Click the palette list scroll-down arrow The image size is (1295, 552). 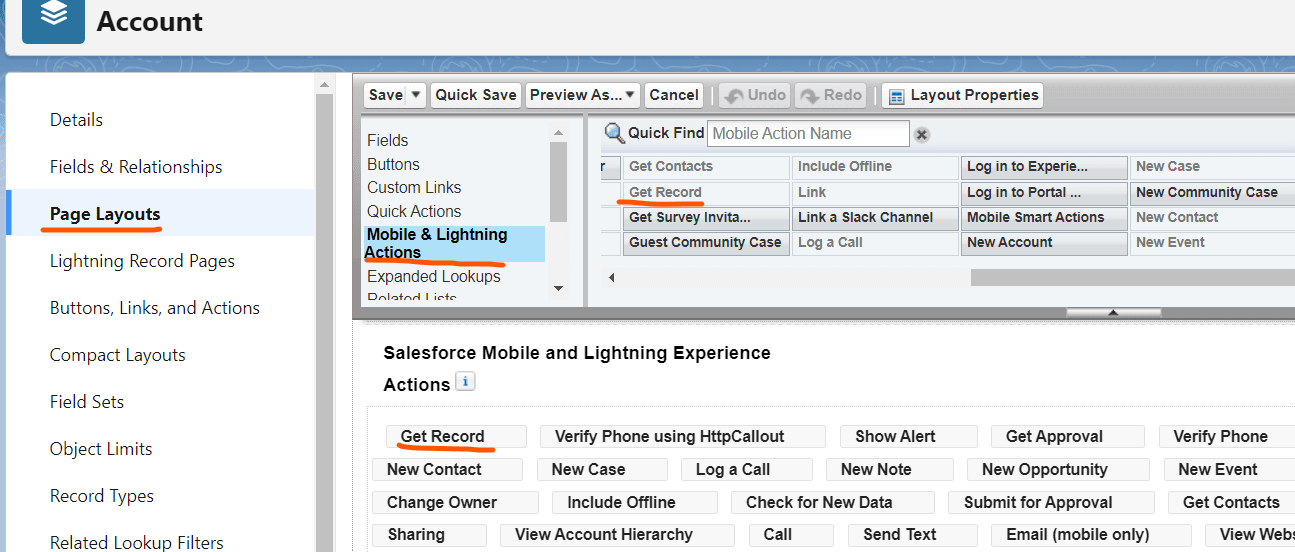pos(558,288)
